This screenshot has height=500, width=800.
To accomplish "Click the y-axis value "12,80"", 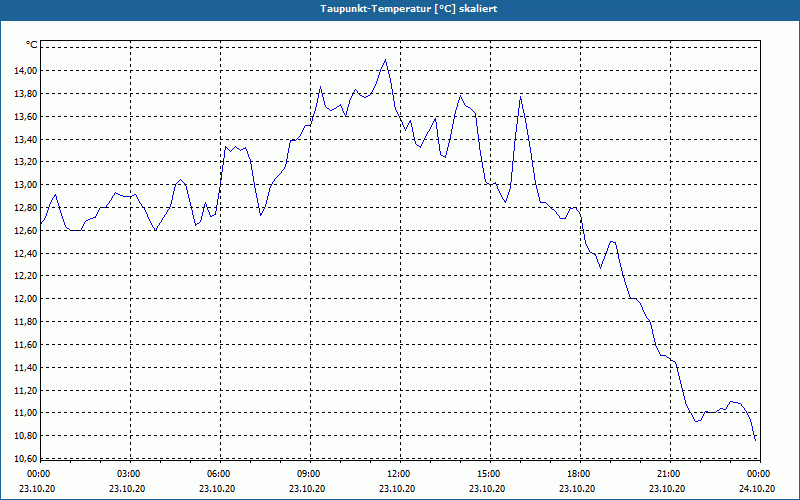I will [x=26, y=208].
